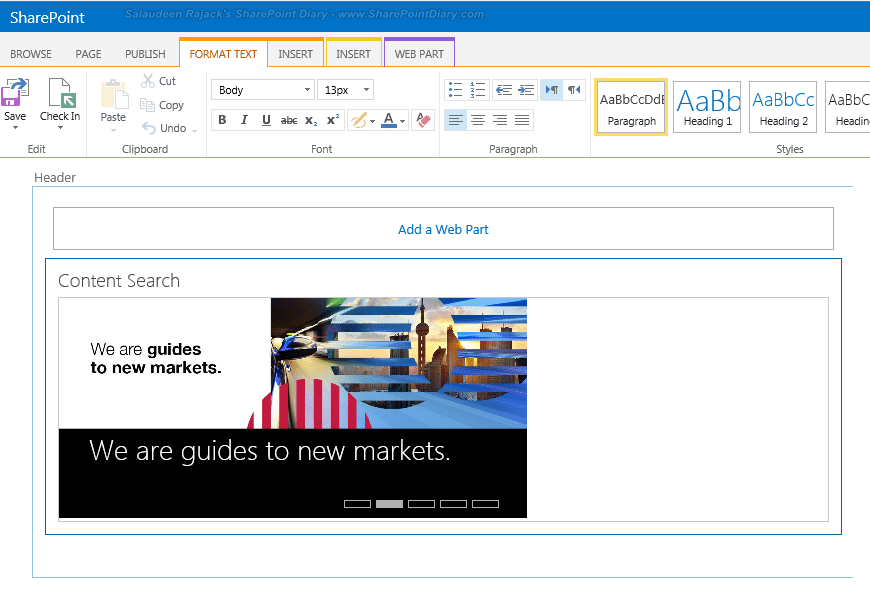870x597 pixels.
Task: Clear formatting with the eraser icon
Action: pyautogui.click(x=423, y=119)
